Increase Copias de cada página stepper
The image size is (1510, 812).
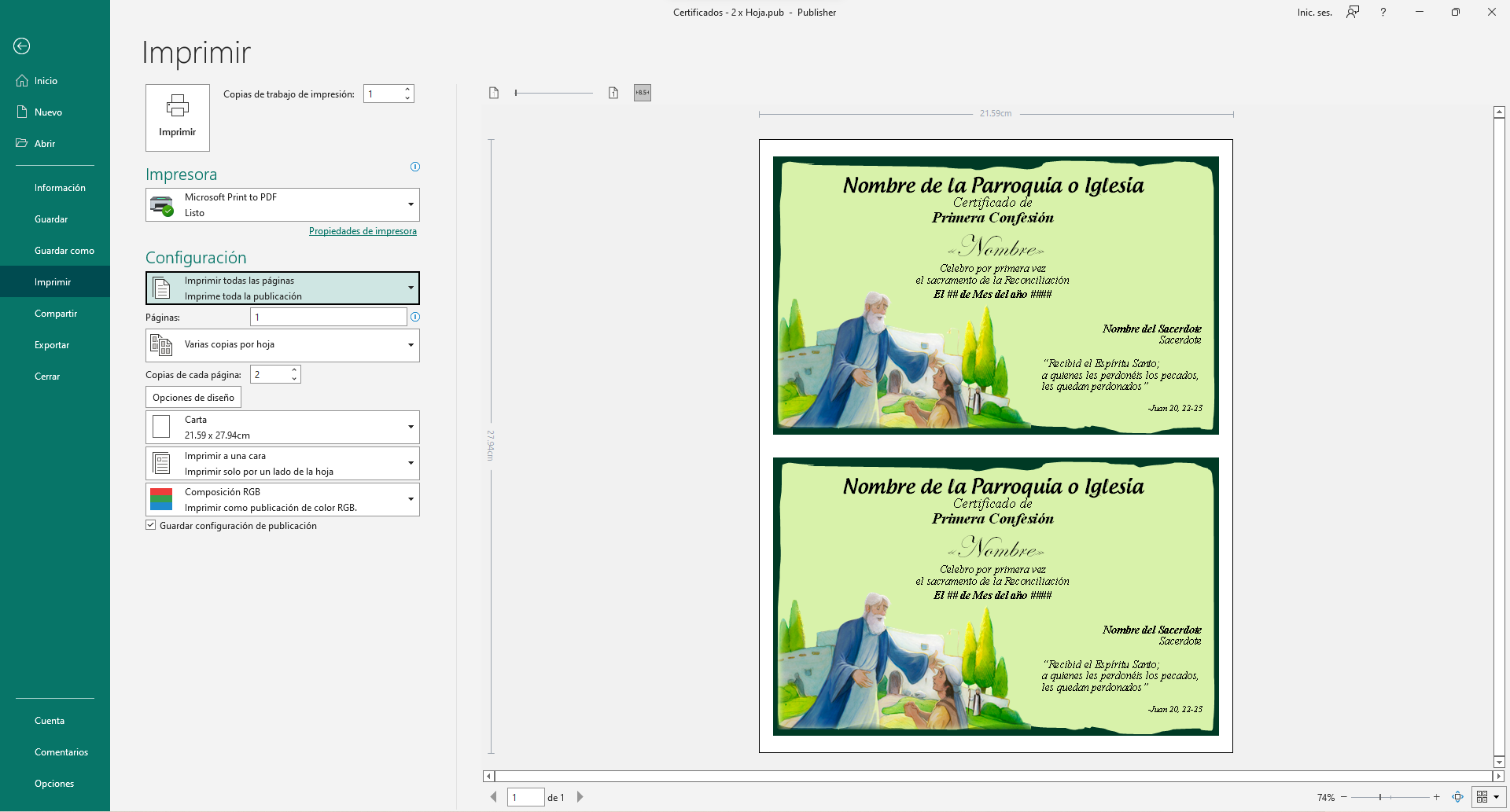[x=294, y=370]
